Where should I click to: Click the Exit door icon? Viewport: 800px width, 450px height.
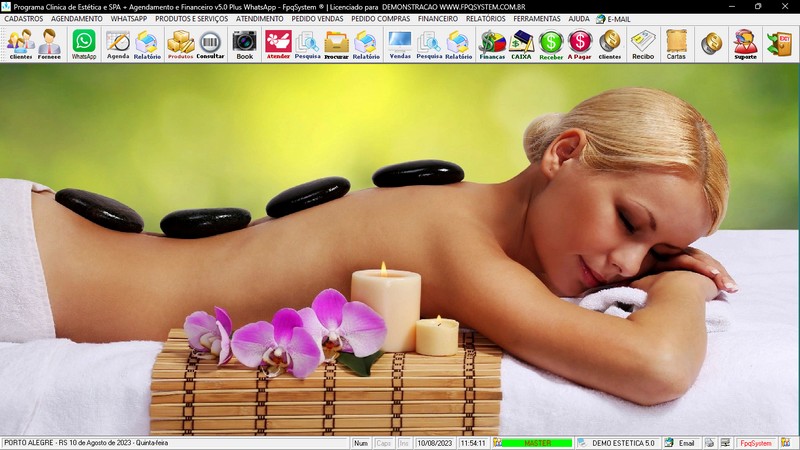[x=780, y=44]
